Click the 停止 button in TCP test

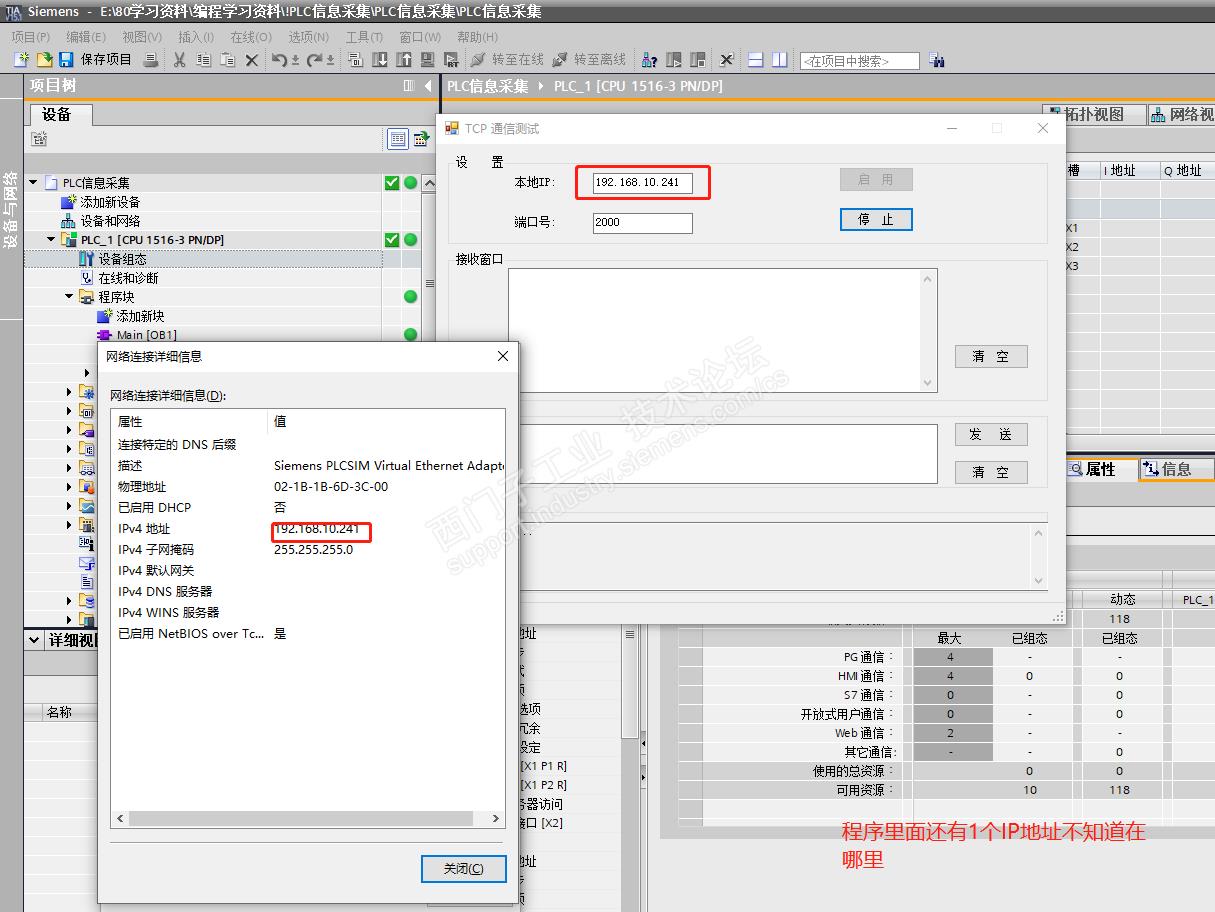click(876, 220)
